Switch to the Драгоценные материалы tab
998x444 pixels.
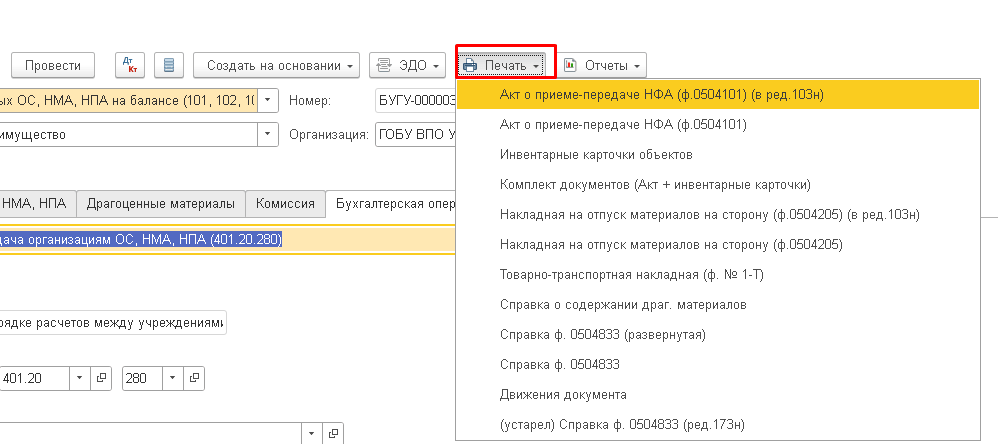point(160,203)
